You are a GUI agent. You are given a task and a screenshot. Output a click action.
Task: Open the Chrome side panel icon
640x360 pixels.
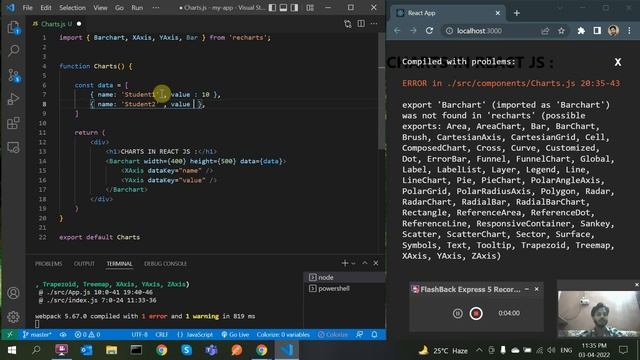[597, 31]
